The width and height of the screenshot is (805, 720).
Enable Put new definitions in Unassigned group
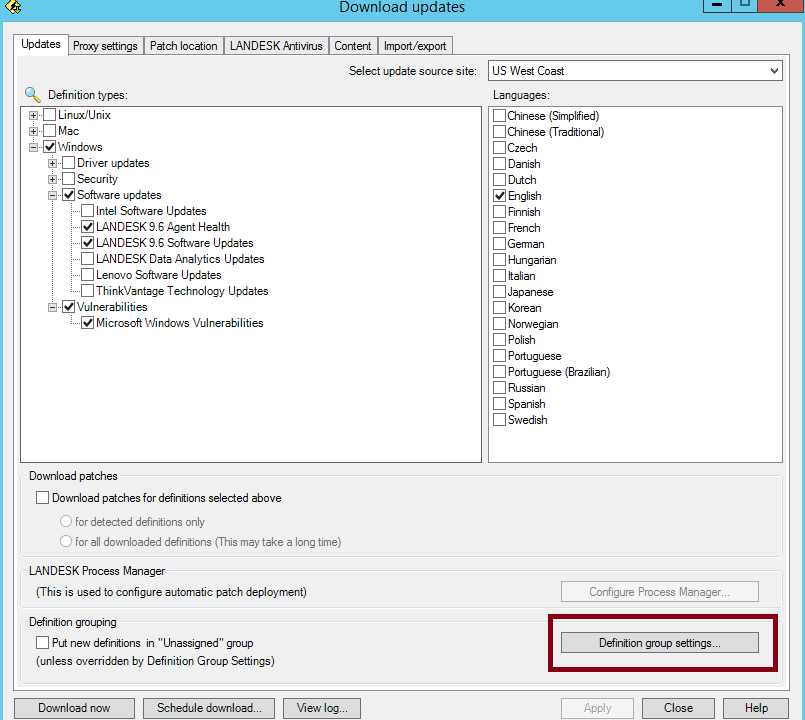41,644
